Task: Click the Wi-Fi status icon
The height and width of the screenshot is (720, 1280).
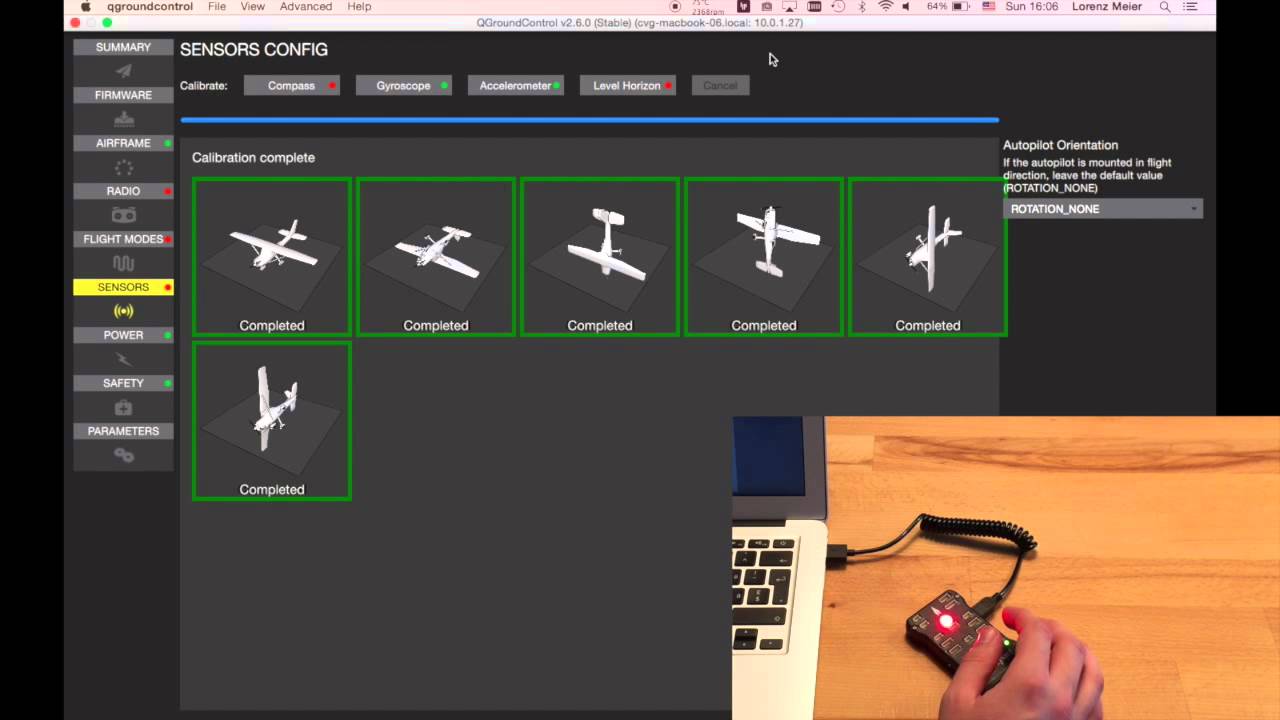Action: point(885,7)
